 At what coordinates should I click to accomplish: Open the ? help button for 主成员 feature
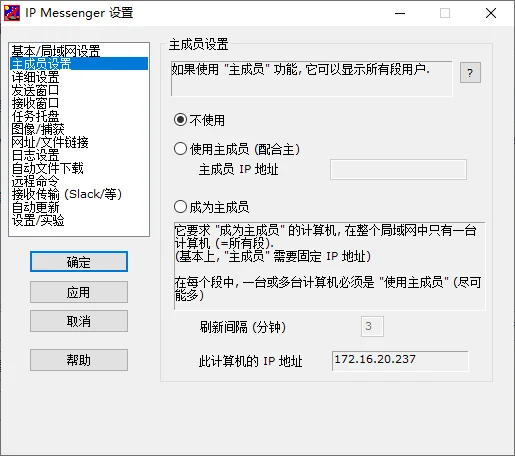[470, 72]
